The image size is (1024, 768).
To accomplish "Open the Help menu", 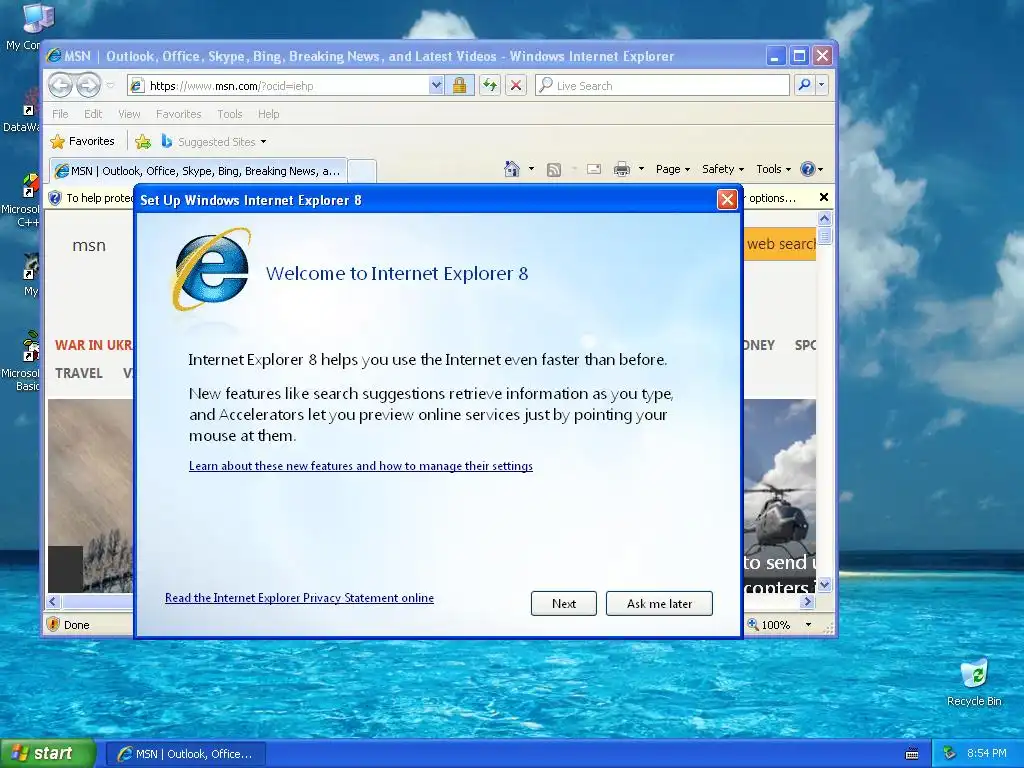I will (268, 114).
